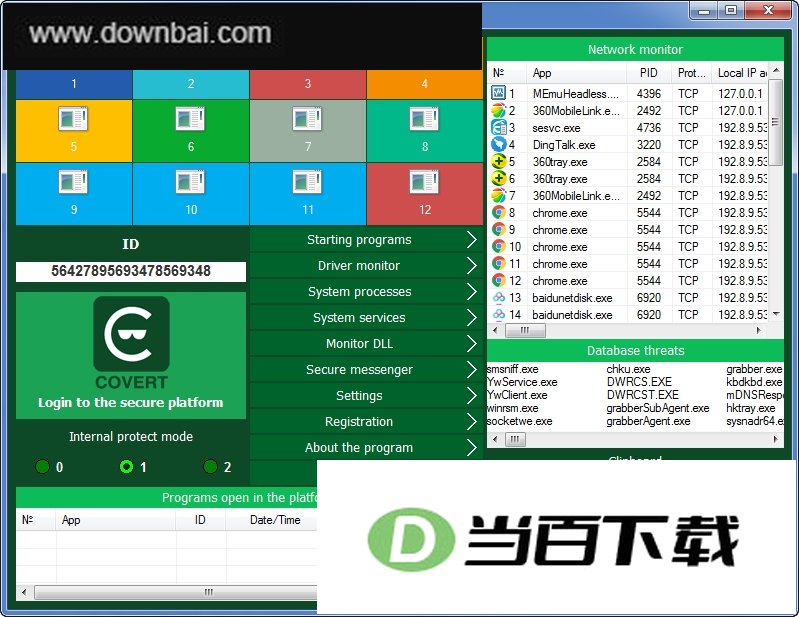Viewport: 799px width, 617px height.
Task: Click MEmuHeadless icon in row 1
Action: pos(498,93)
